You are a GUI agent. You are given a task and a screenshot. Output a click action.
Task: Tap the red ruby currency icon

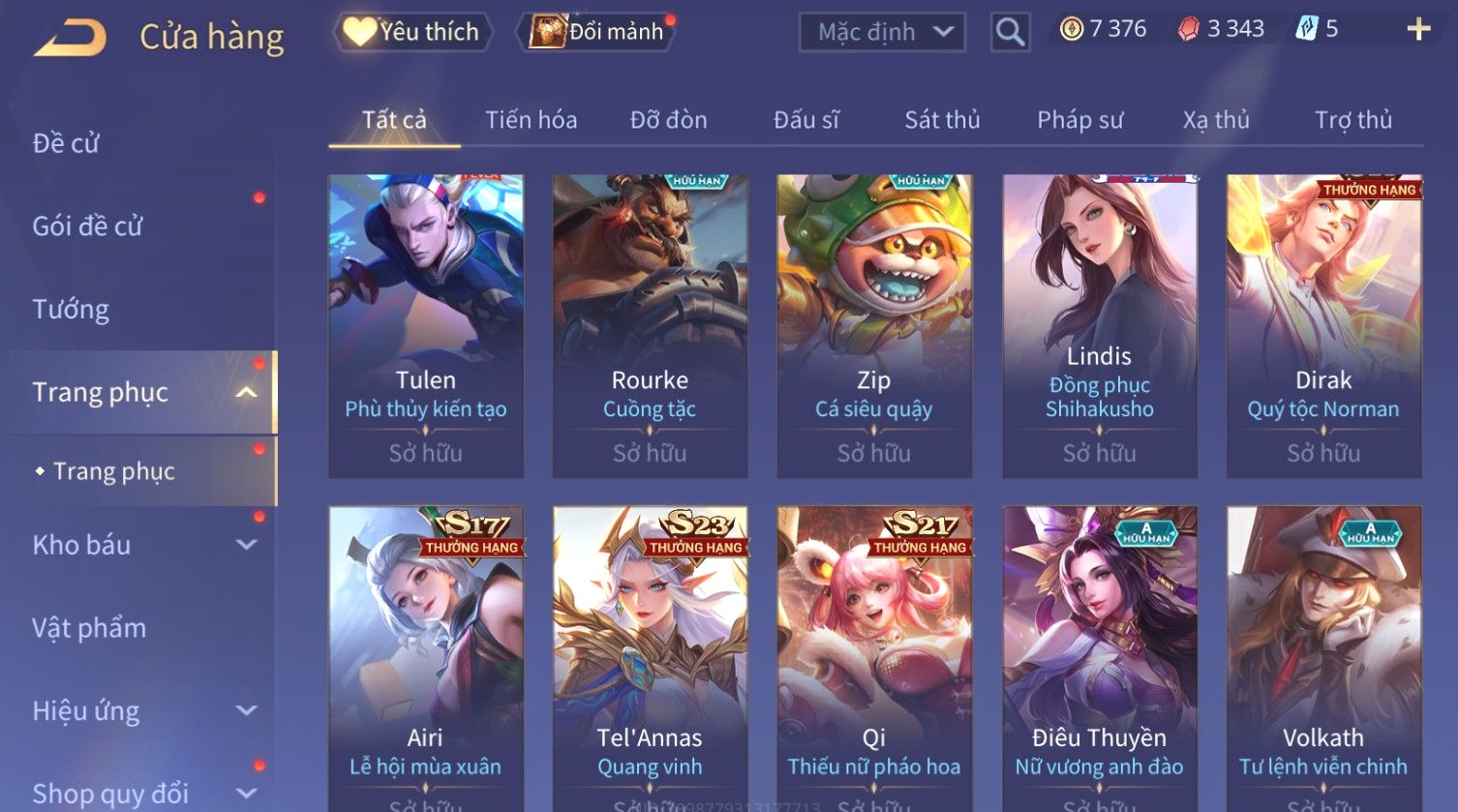[1188, 29]
